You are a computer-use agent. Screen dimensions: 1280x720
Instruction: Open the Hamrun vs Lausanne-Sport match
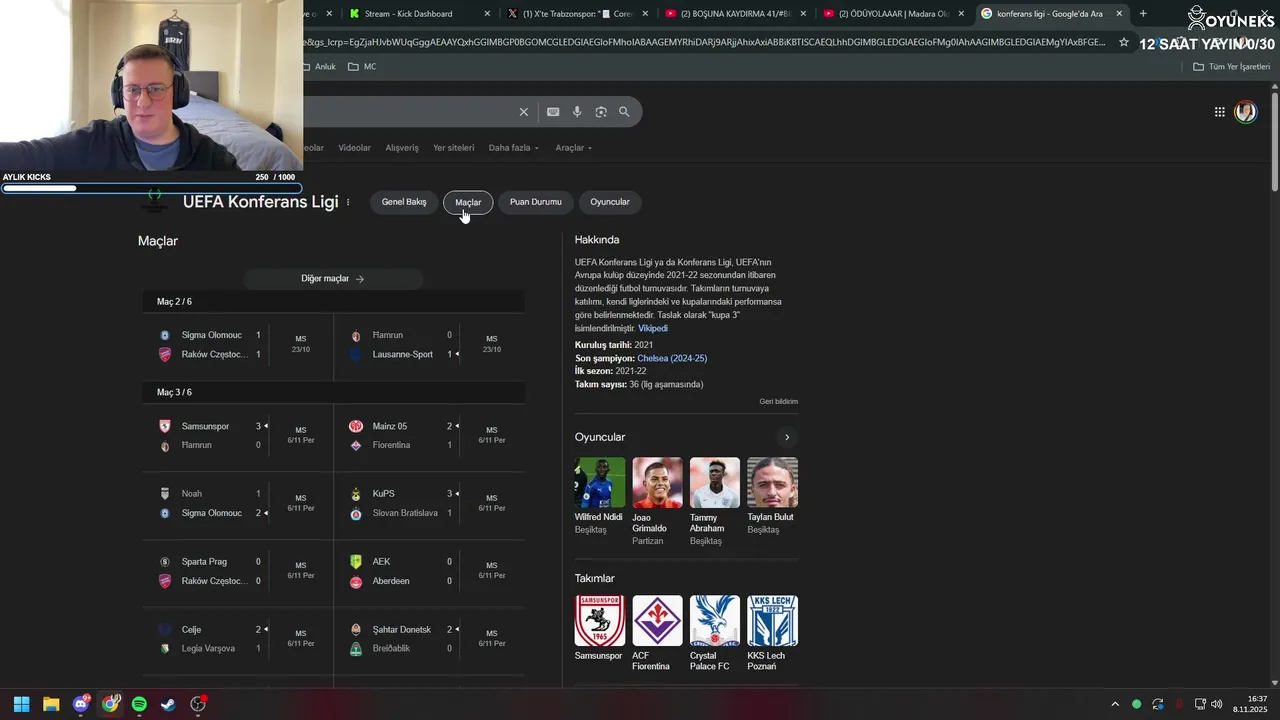[430, 345]
